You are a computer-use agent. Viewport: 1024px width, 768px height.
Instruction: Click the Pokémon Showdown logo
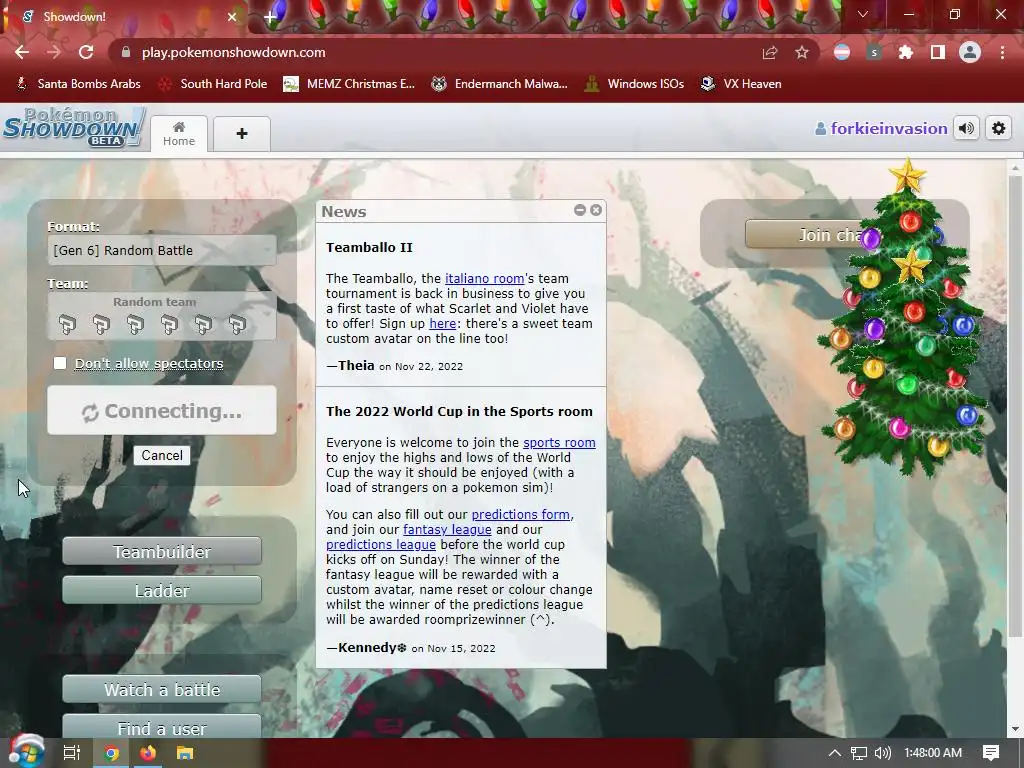tap(74, 127)
